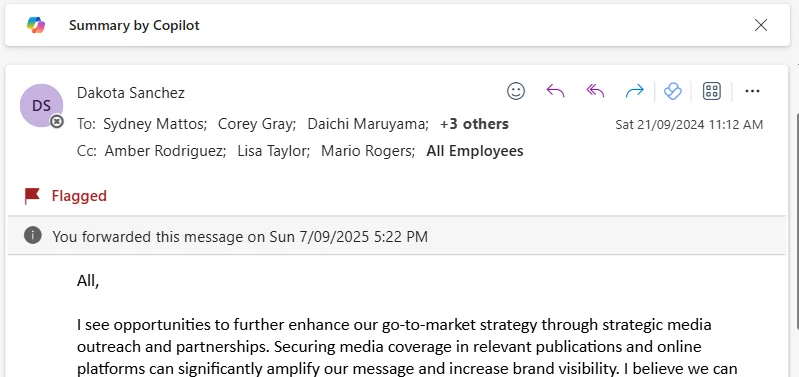Open the Viva Engage link icon

(673, 91)
